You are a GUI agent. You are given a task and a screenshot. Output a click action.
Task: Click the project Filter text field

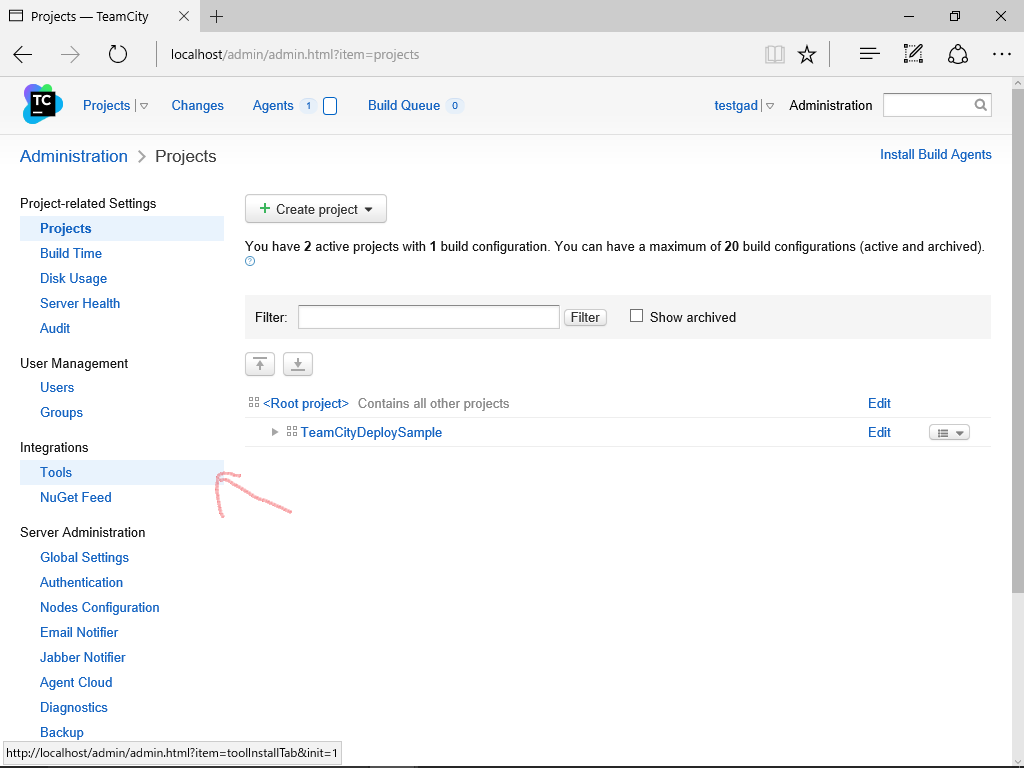428,317
